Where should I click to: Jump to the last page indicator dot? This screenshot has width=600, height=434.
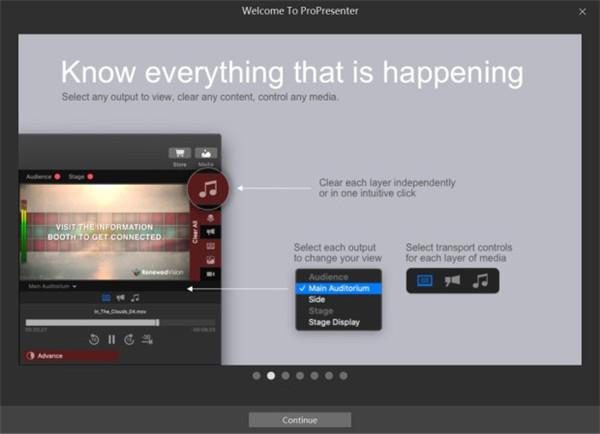pos(344,376)
